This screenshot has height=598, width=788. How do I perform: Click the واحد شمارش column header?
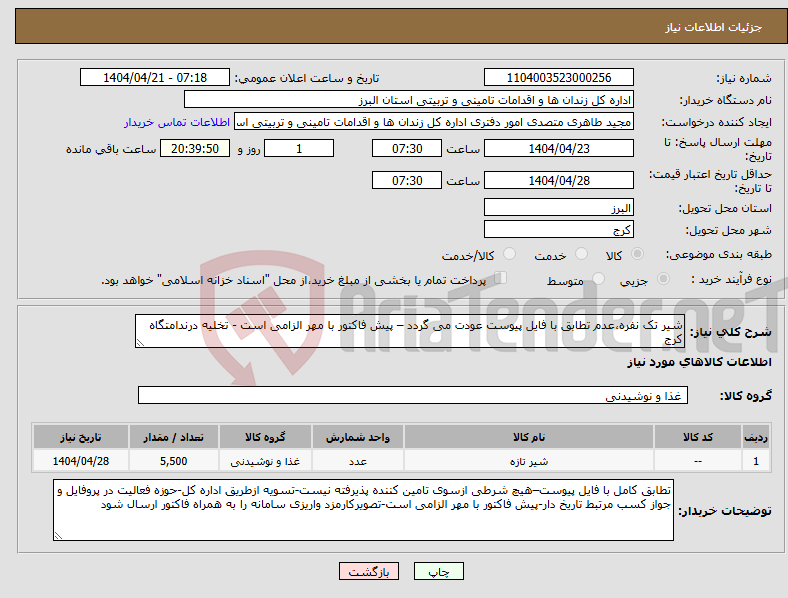(358, 437)
